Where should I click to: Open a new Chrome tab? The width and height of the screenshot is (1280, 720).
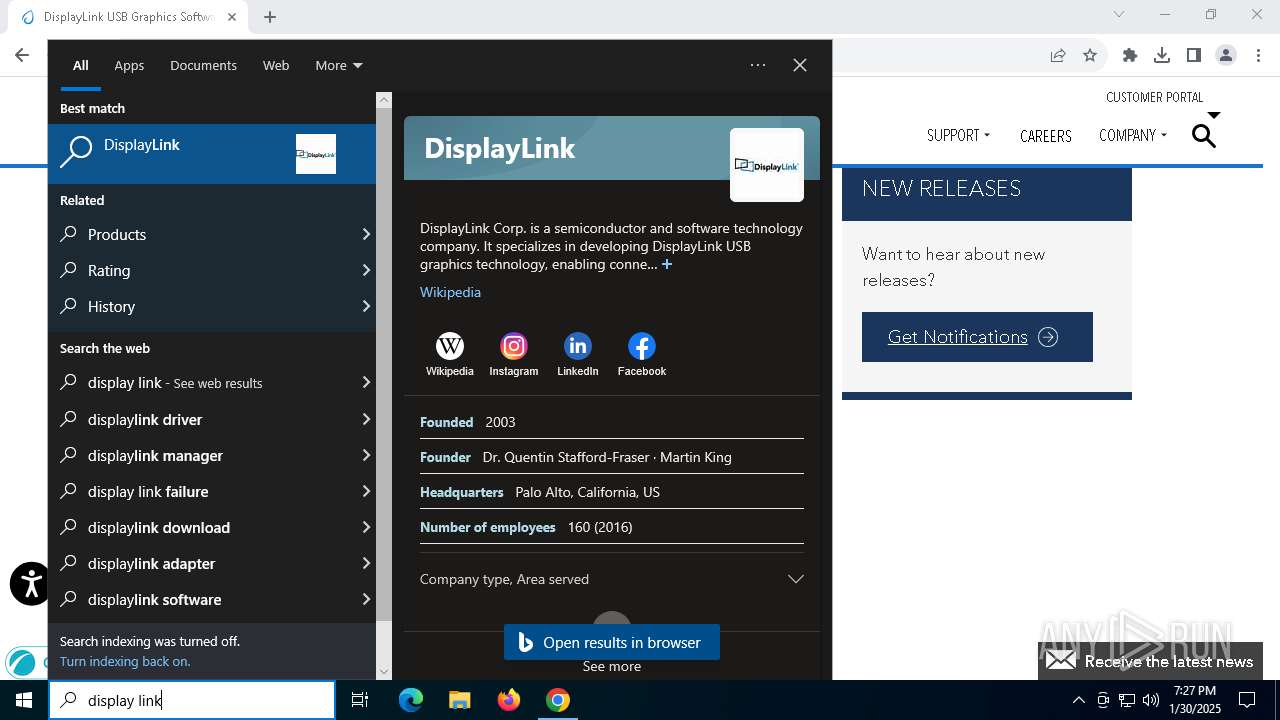[x=270, y=16]
